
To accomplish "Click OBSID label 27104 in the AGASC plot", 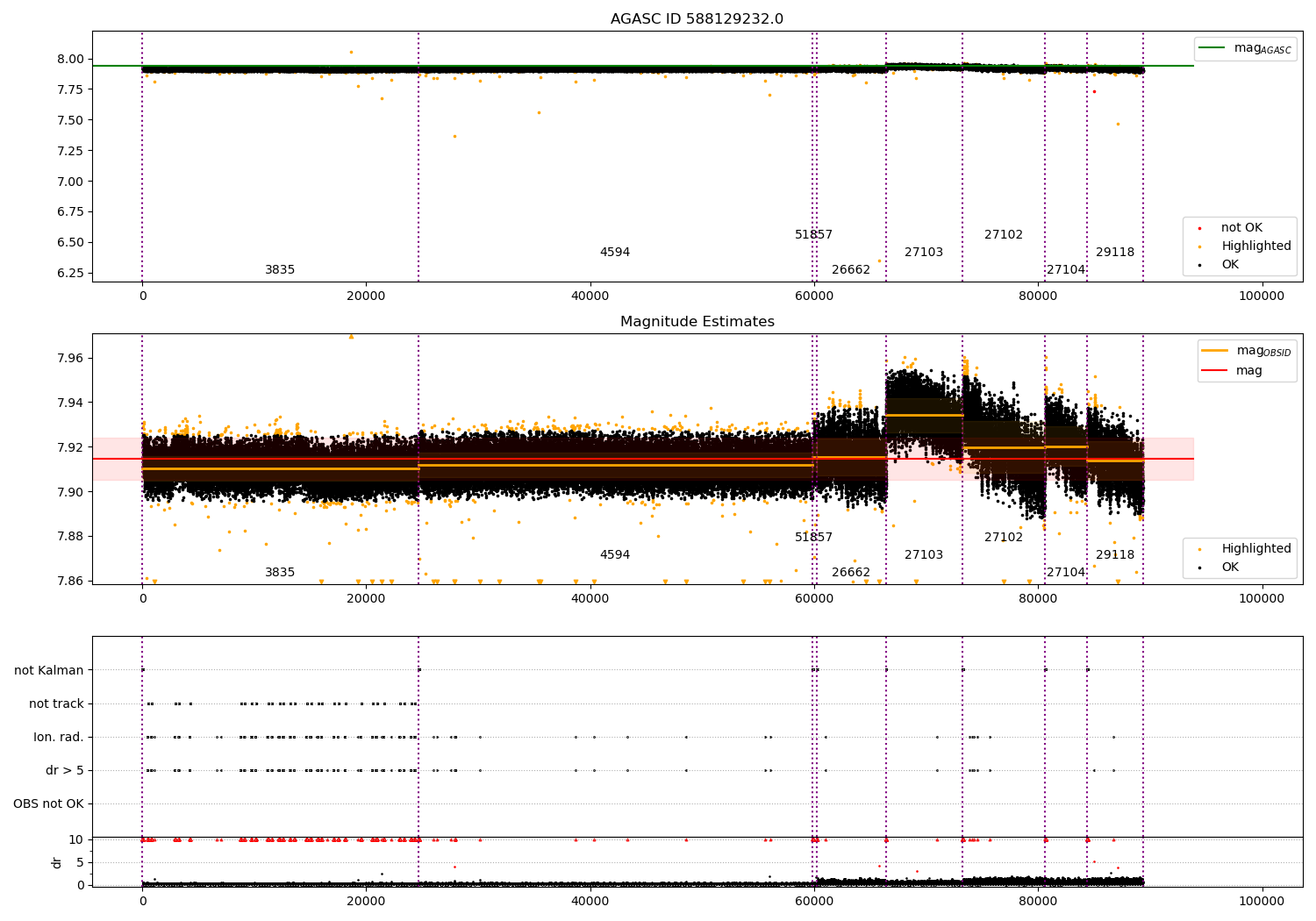I will click(x=1066, y=270).
